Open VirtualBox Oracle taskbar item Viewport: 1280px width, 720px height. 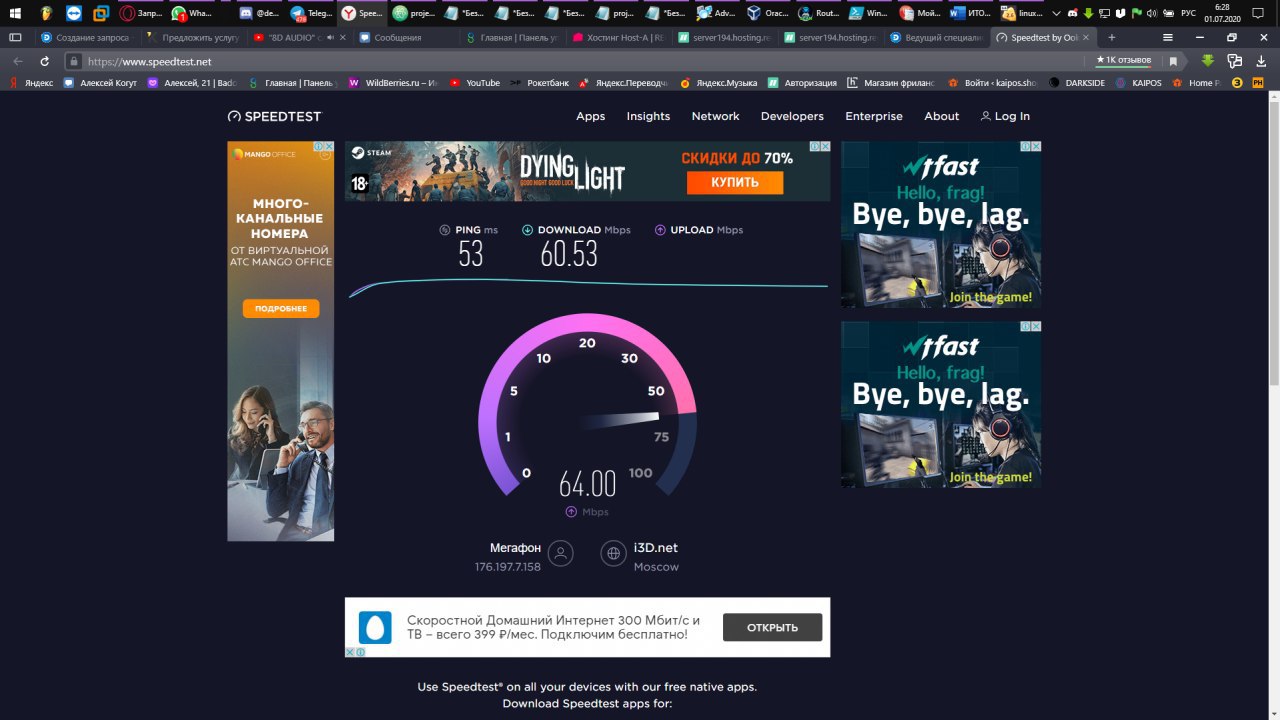pyautogui.click(x=768, y=13)
